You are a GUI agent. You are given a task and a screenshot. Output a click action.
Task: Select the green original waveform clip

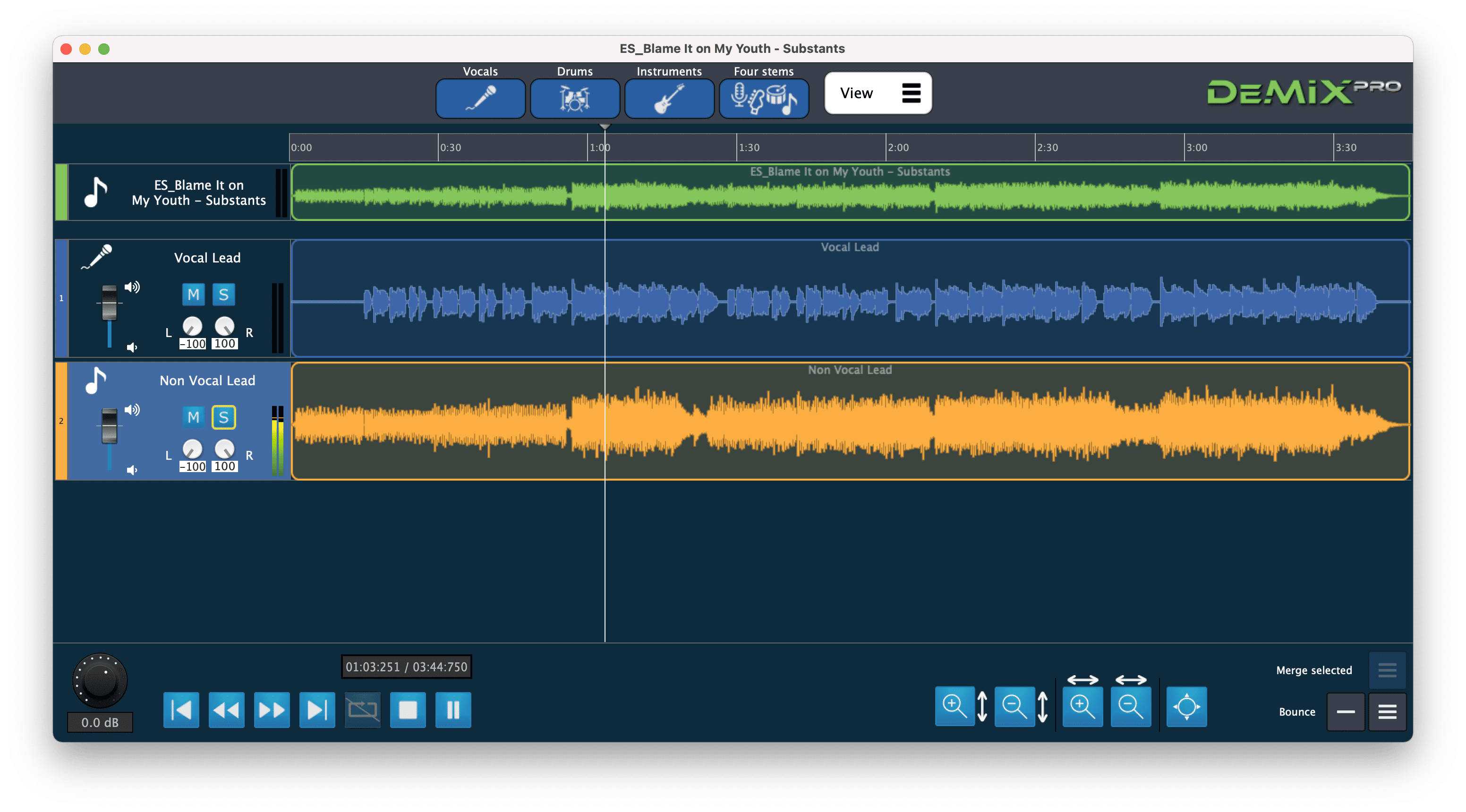(x=850, y=192)
